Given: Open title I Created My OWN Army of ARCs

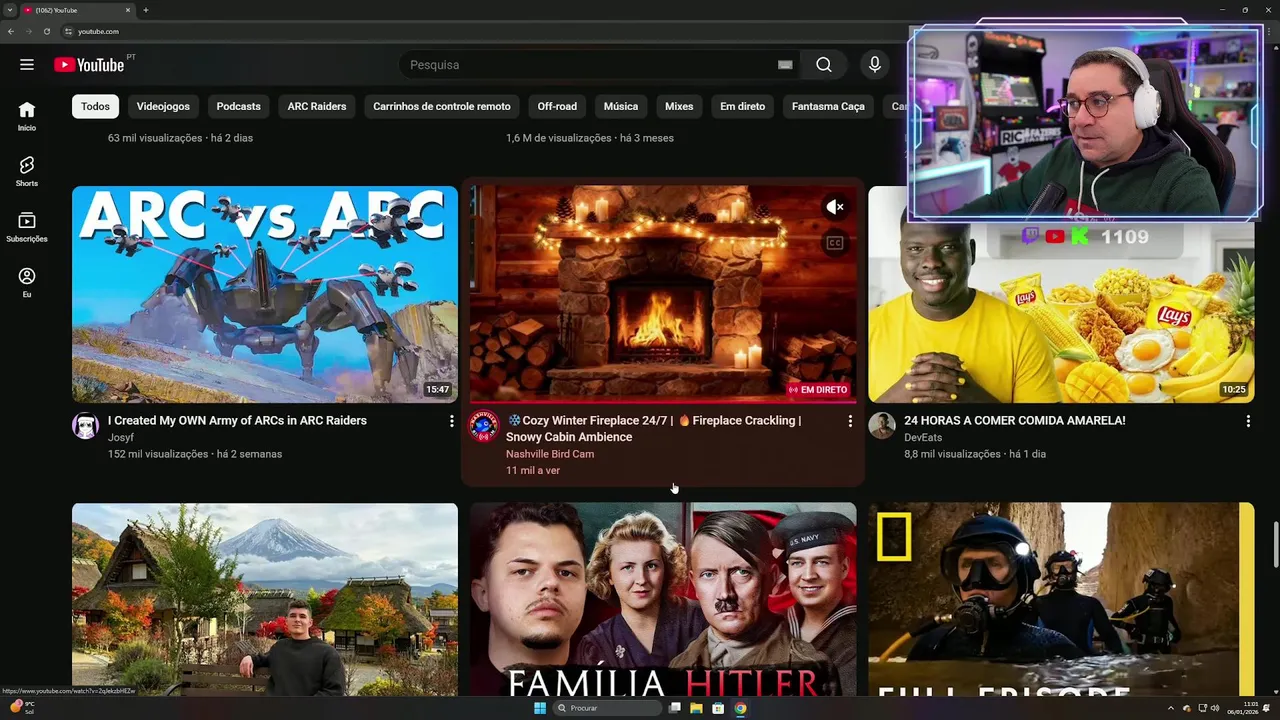Looking at the screenshot, I should (x=237, y=421).
